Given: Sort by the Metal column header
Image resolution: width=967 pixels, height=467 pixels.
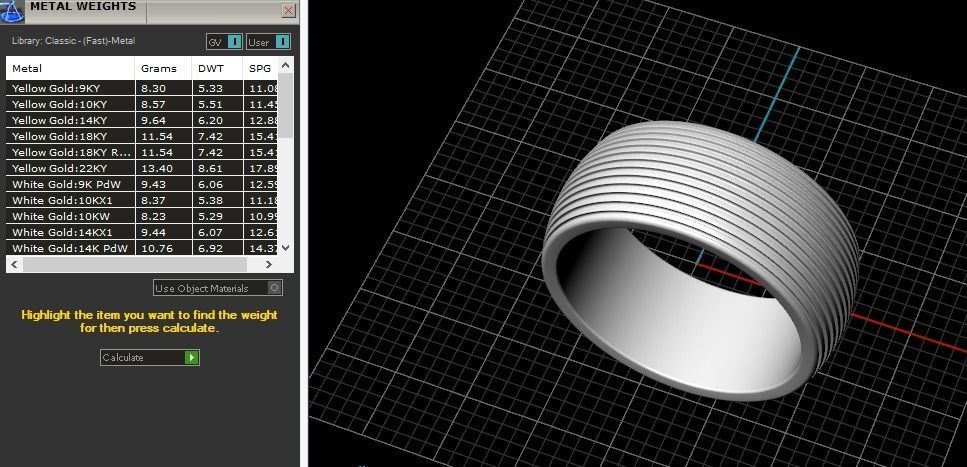Looking at the screenshot, I should (x=70, y=68).
